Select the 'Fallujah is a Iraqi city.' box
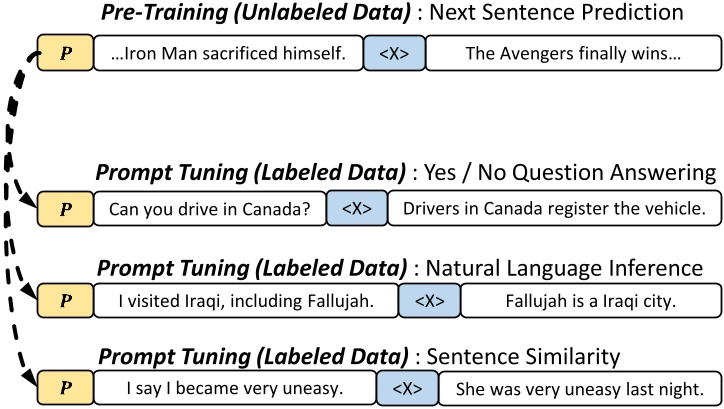The height and width of the screenshot is (409, 724). 591,301
